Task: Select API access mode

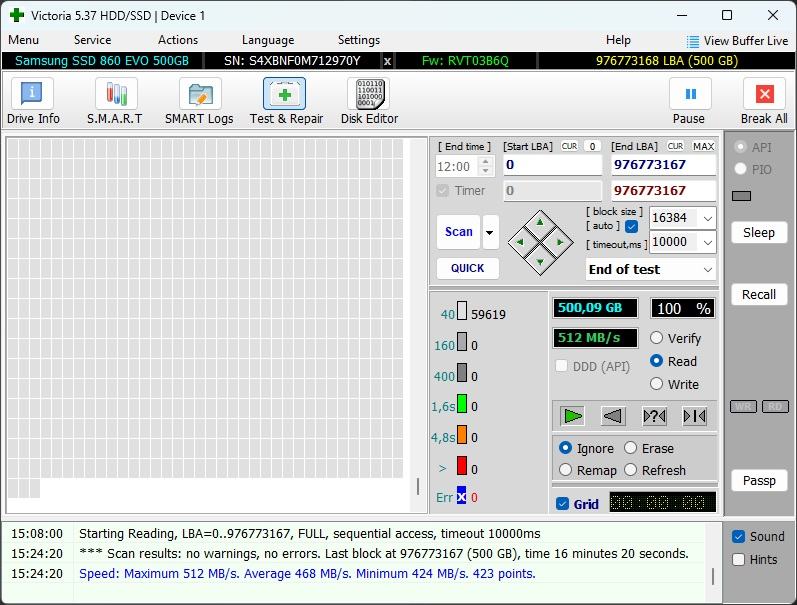Action: click(x=741, y=147)
